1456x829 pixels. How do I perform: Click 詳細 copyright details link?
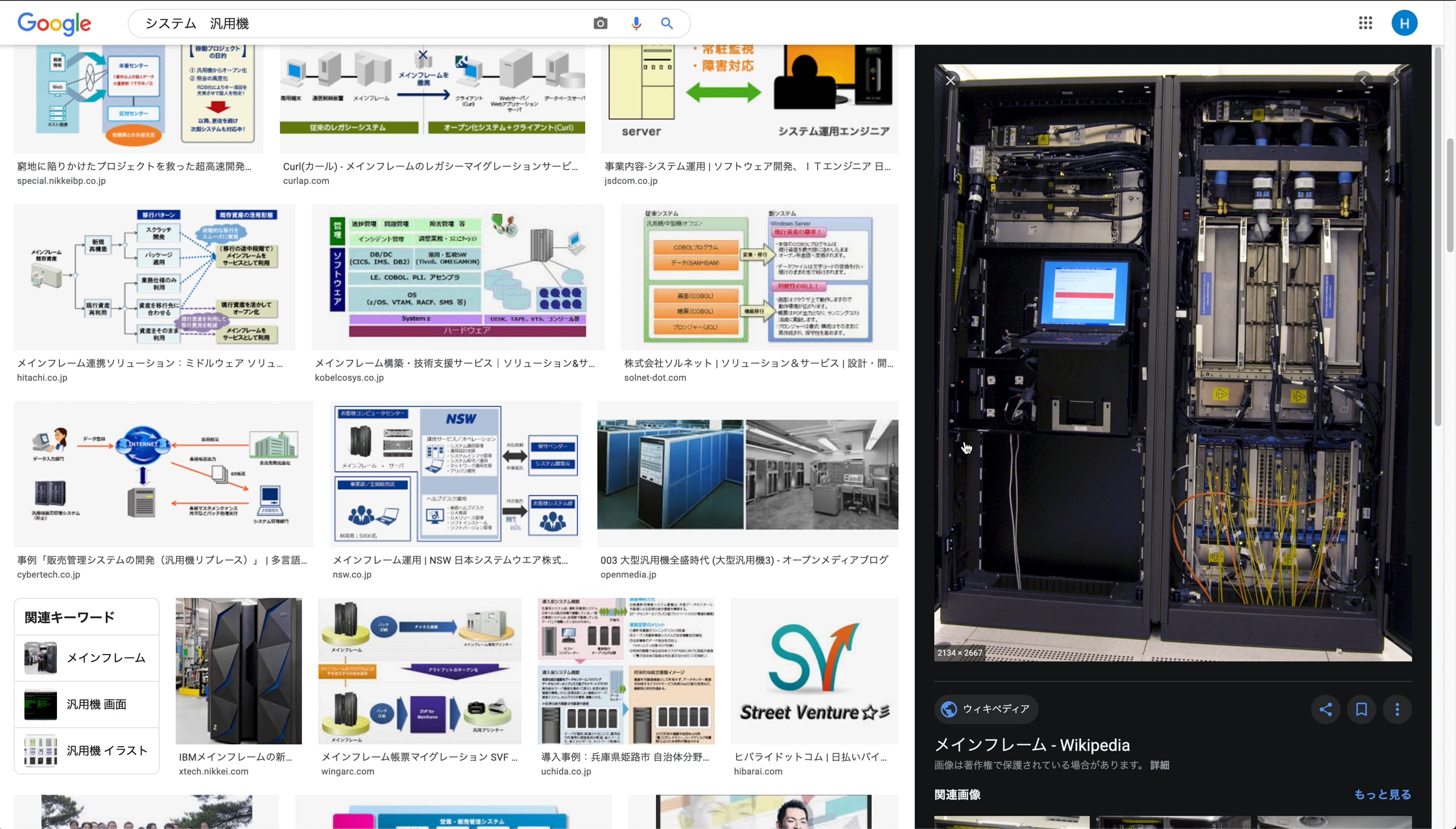coord(1159,765)
